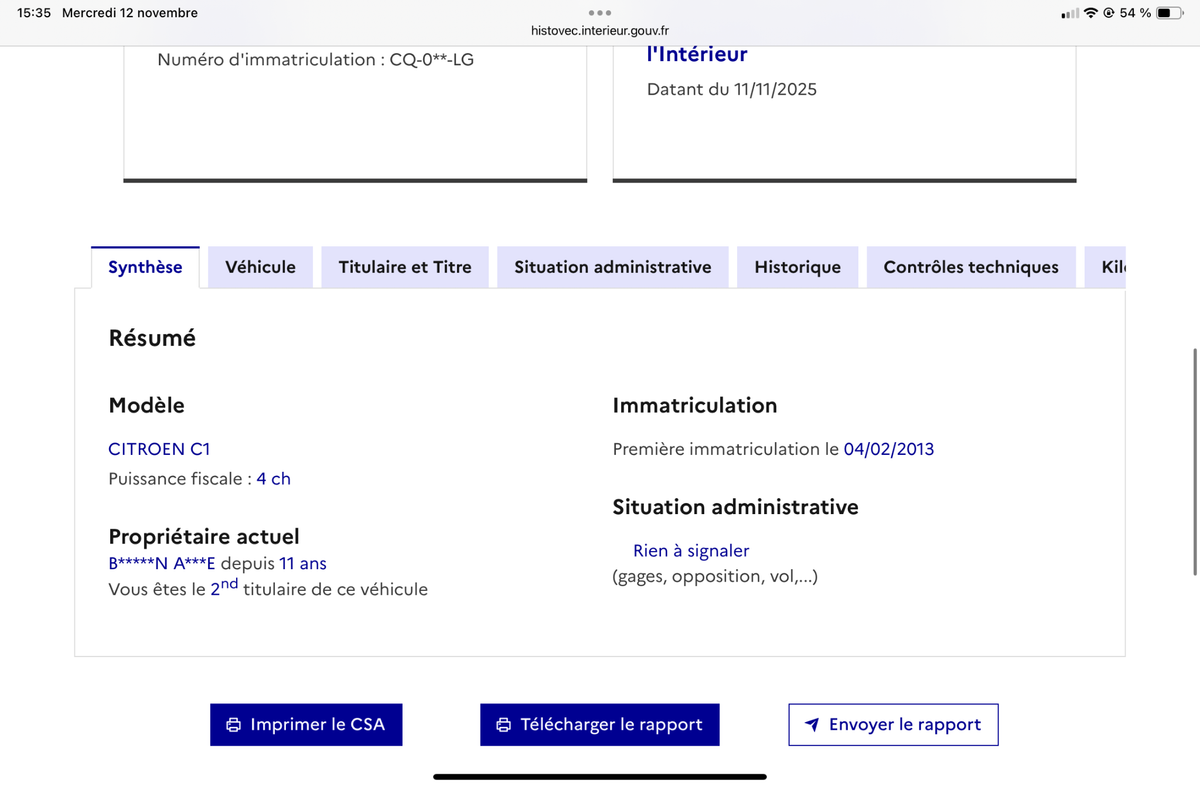Click the (gages, opposition, vol,...) text
This screenshot has height=788, width=1200.
[715, 577]
